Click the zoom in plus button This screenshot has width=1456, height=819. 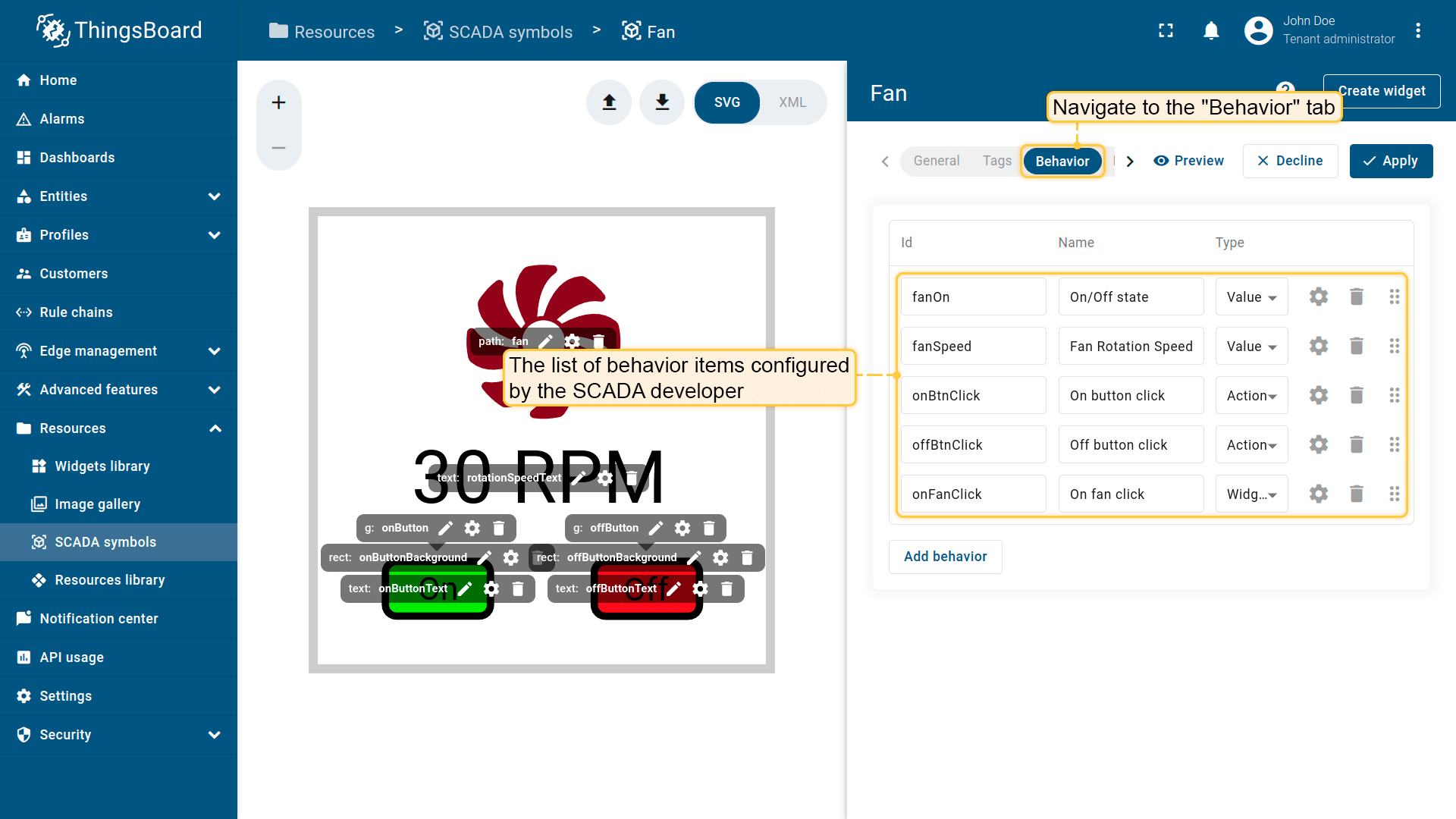[278, 102]
